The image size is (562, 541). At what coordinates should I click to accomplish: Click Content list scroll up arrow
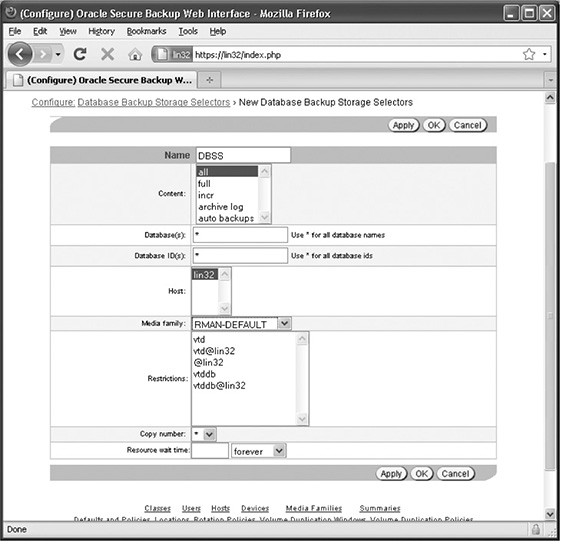pyautogui.click(x=265, y=171)
